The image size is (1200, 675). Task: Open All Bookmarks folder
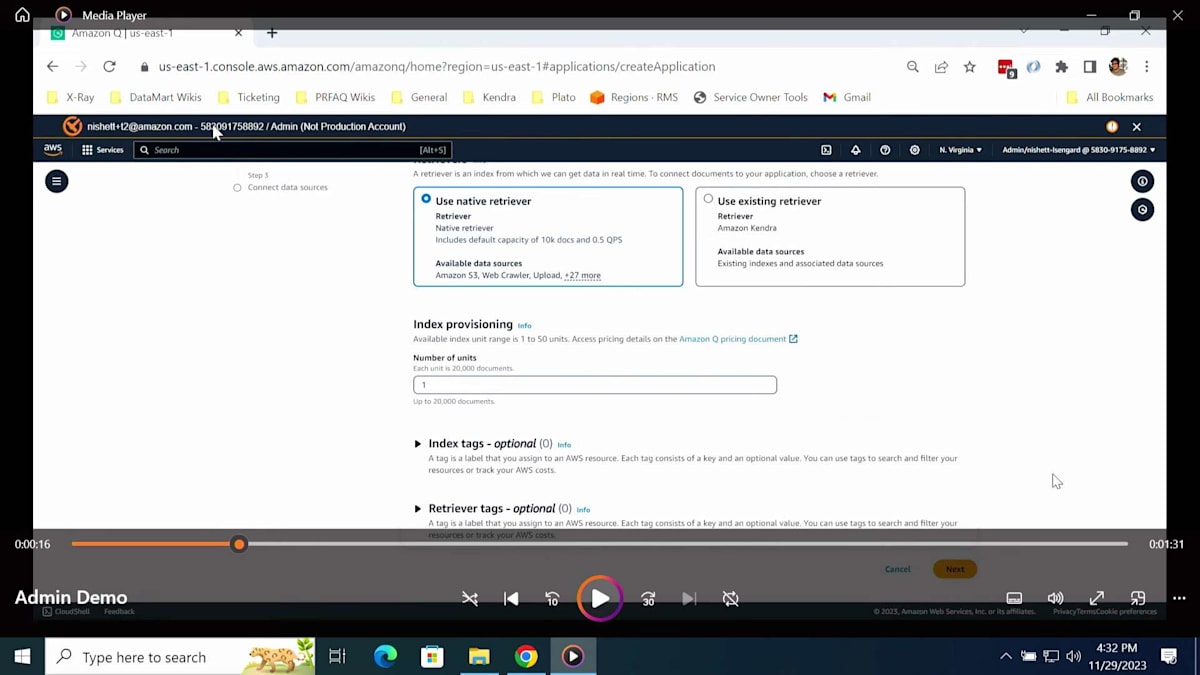click(x=1110, y=97)
